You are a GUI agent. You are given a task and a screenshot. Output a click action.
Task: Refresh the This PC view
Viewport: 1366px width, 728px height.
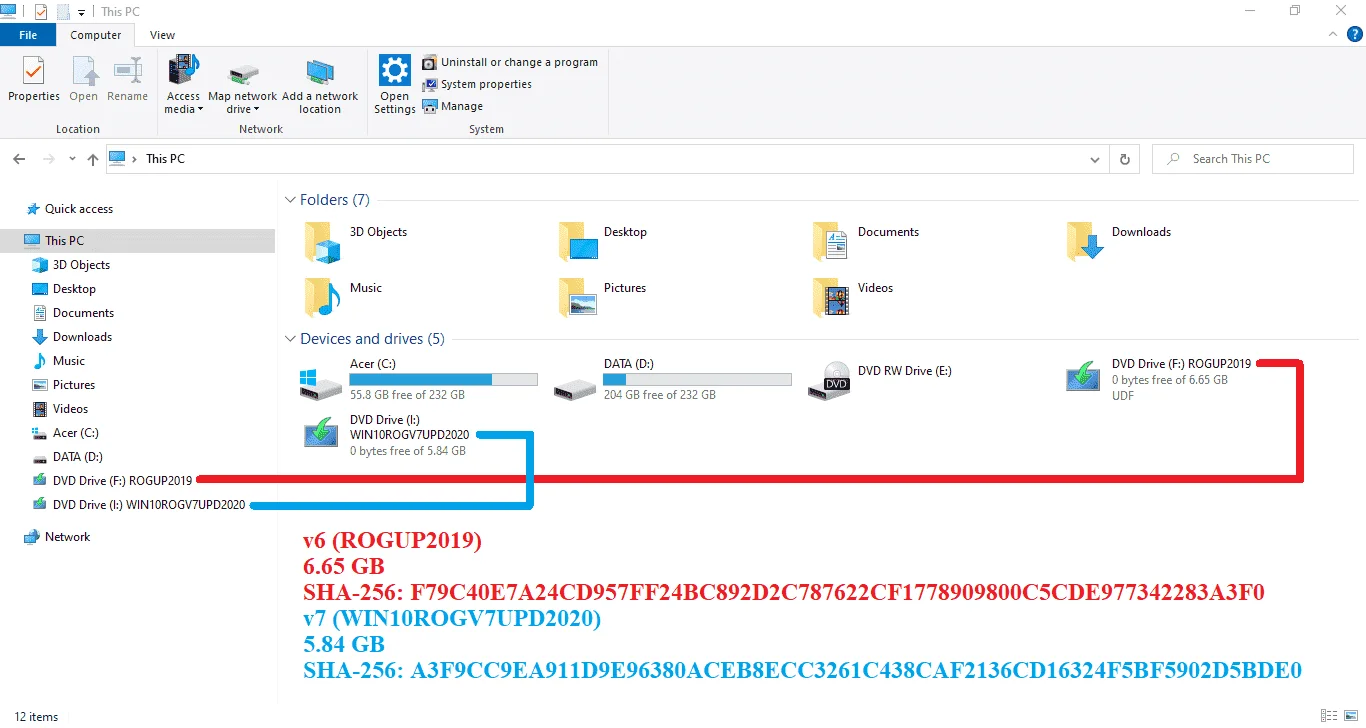(1125, 159)
